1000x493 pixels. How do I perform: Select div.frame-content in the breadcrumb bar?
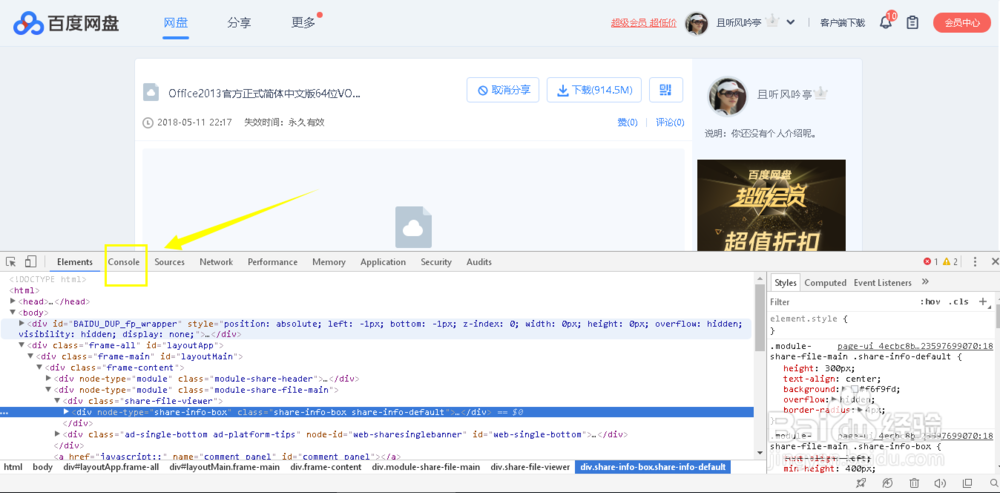[326, 467]
